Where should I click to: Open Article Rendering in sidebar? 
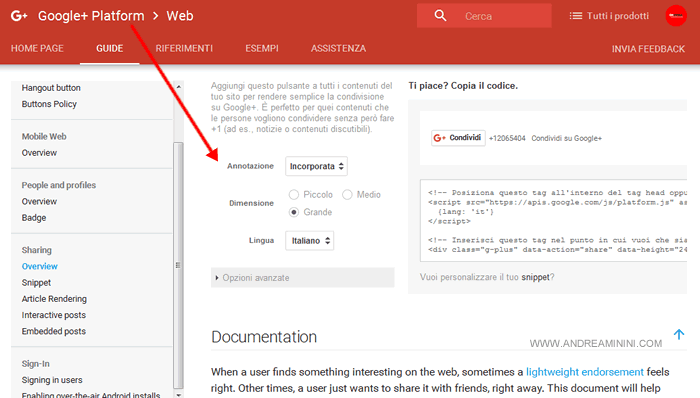54,299
